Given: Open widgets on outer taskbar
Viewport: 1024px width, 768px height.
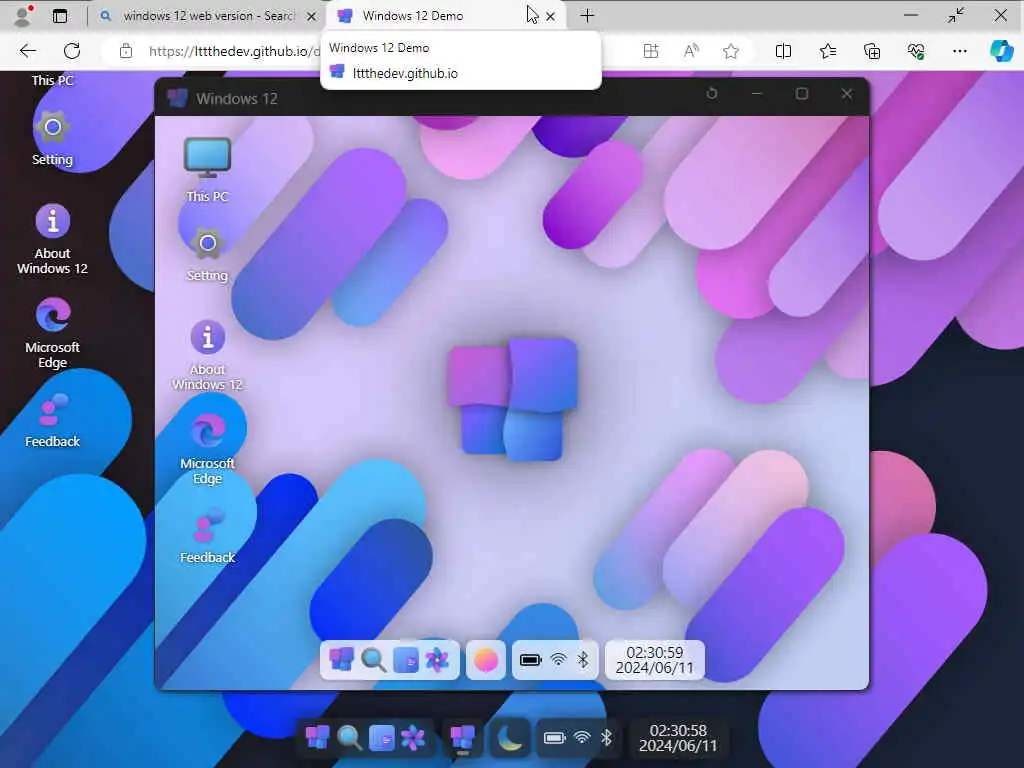Looking at the screenshot, I should point(381,738).
